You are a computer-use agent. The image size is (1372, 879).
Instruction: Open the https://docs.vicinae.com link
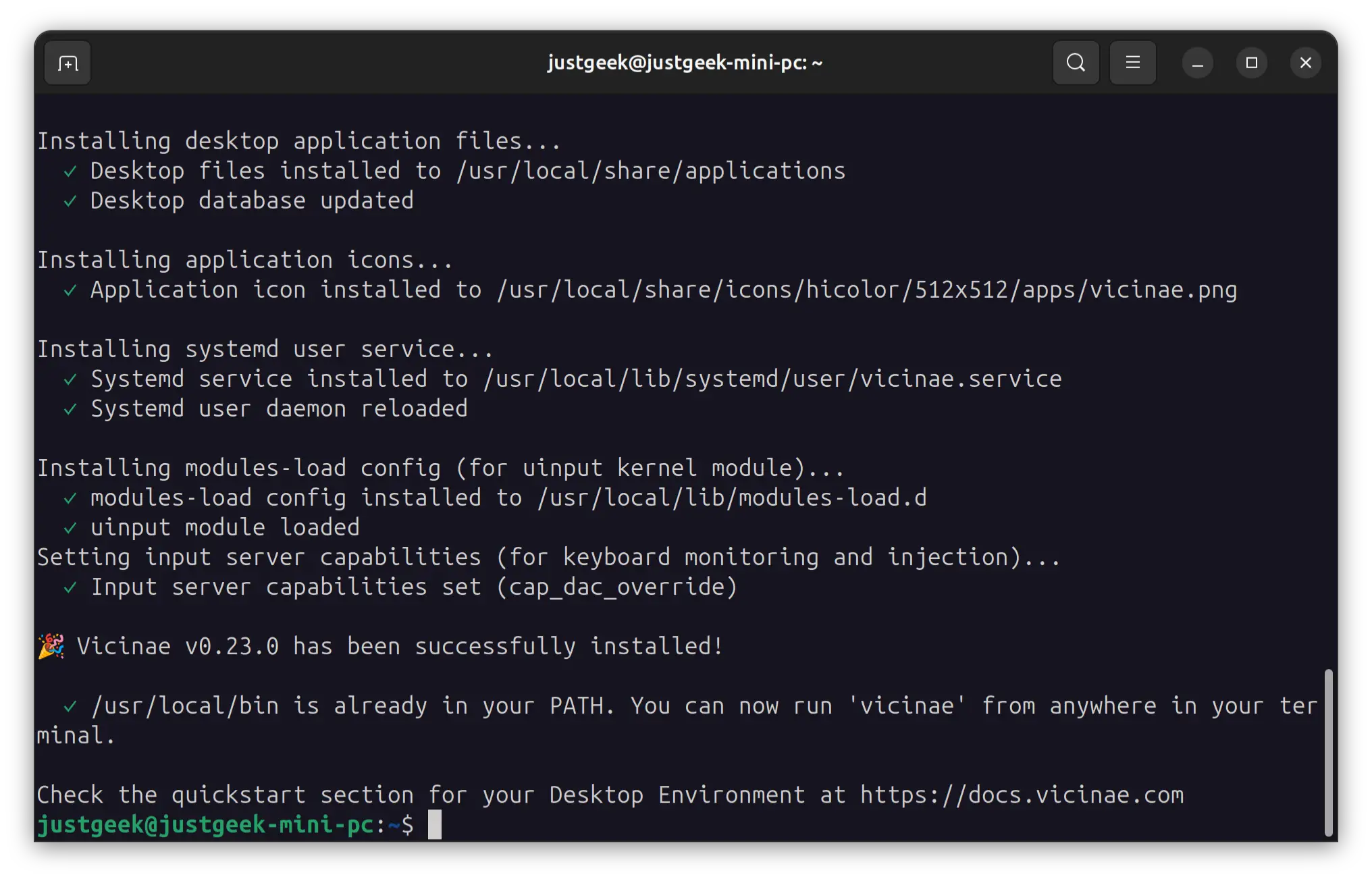(x=1022, y=795)
